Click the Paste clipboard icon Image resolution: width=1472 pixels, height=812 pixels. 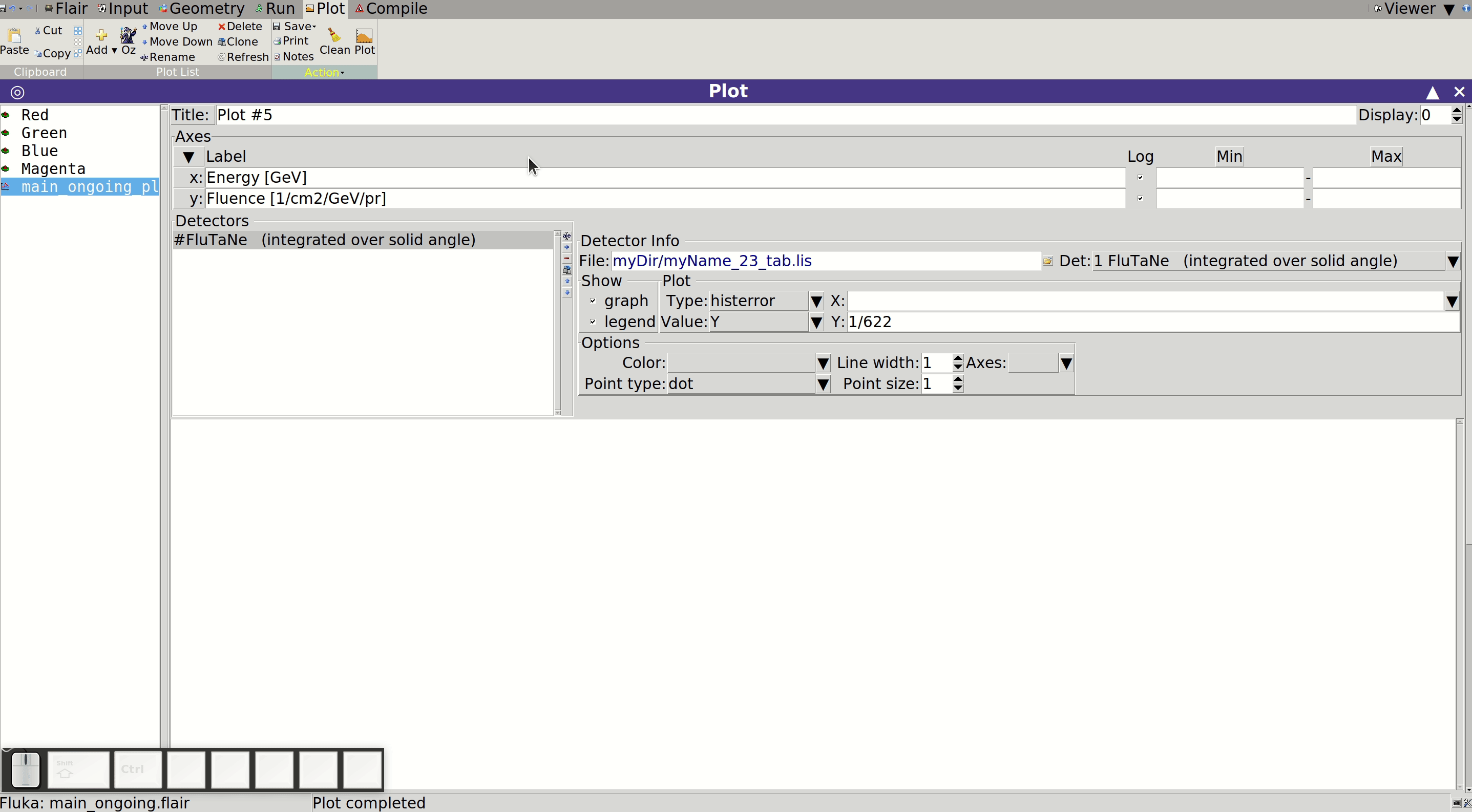click(x=14, y=35)
